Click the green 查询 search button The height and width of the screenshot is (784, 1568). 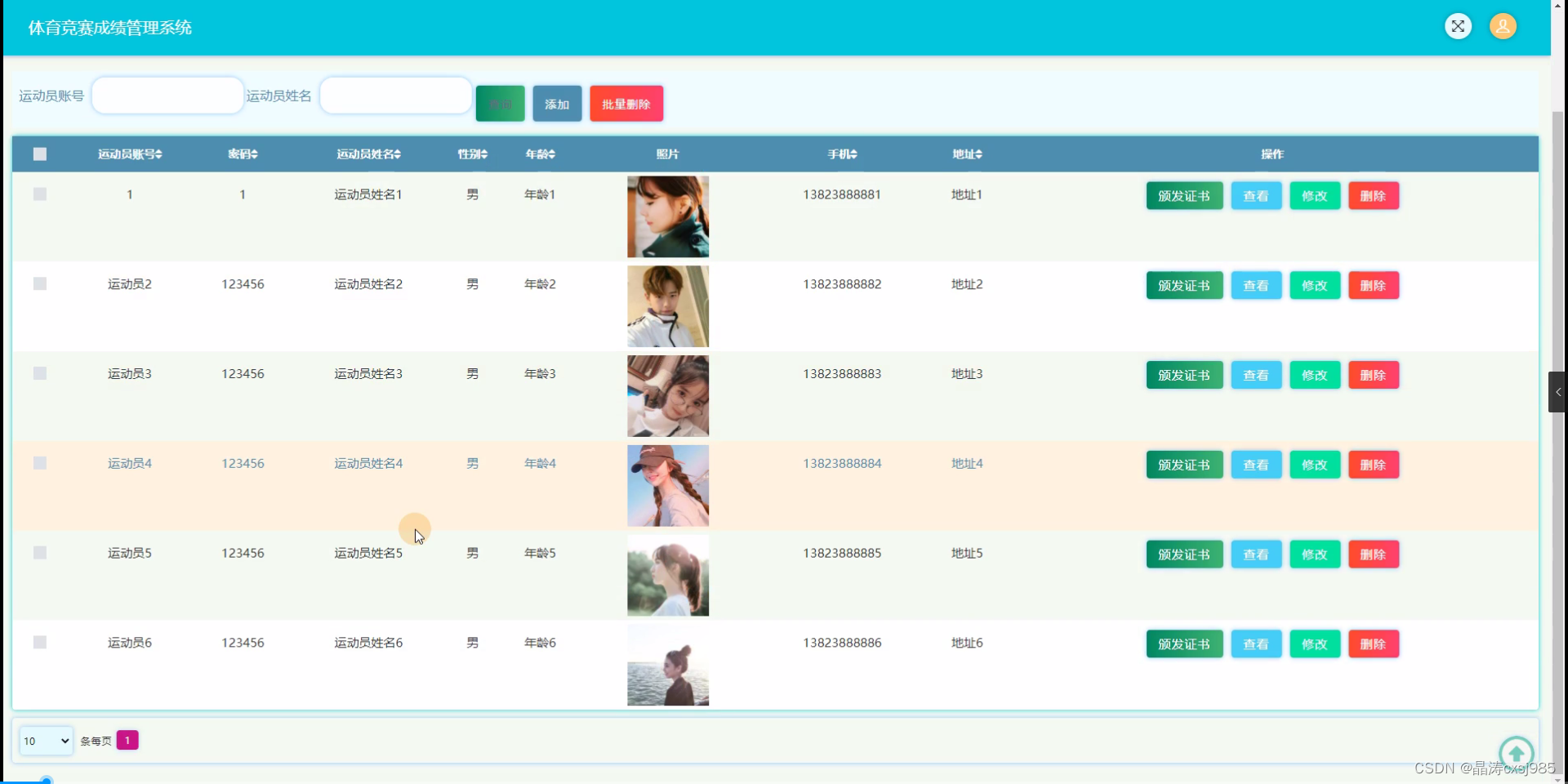[500, 104]
